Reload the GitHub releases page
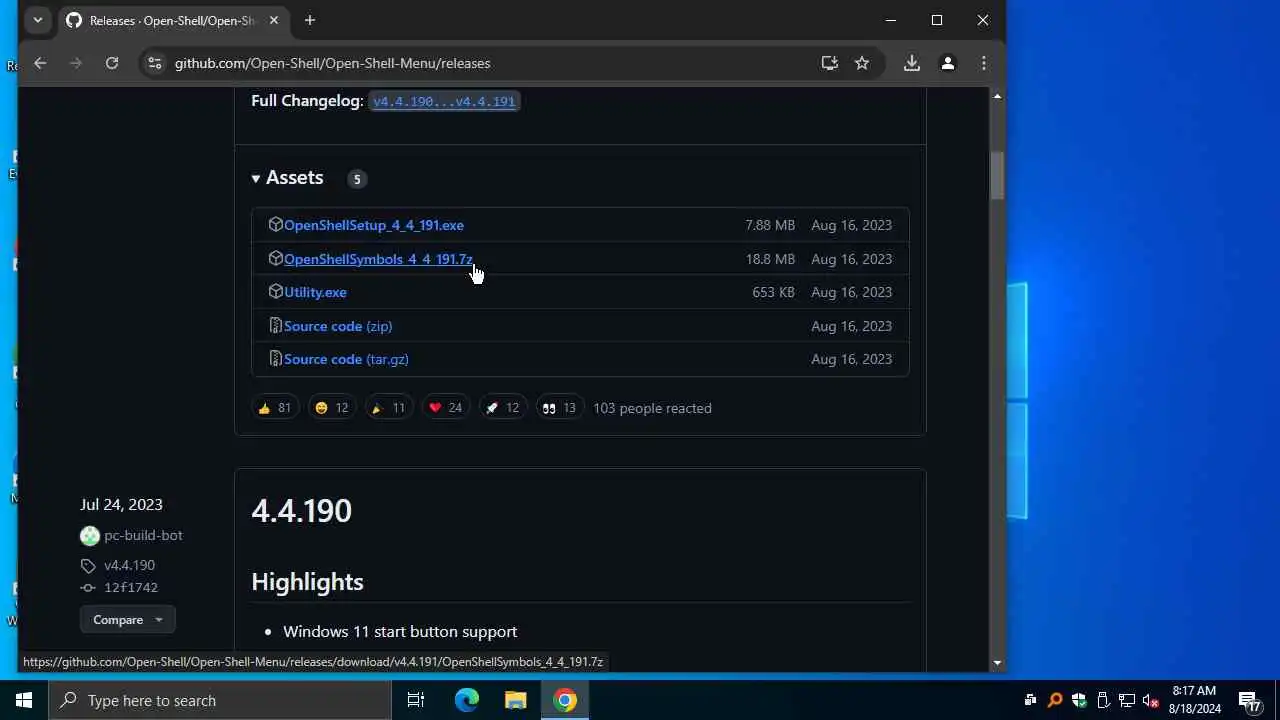 click(112, 63)
